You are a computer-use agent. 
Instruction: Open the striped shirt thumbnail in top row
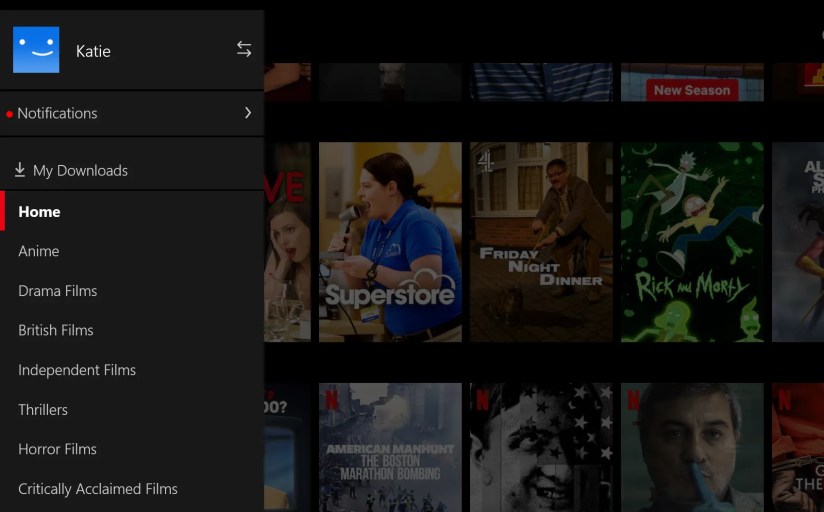541,82
